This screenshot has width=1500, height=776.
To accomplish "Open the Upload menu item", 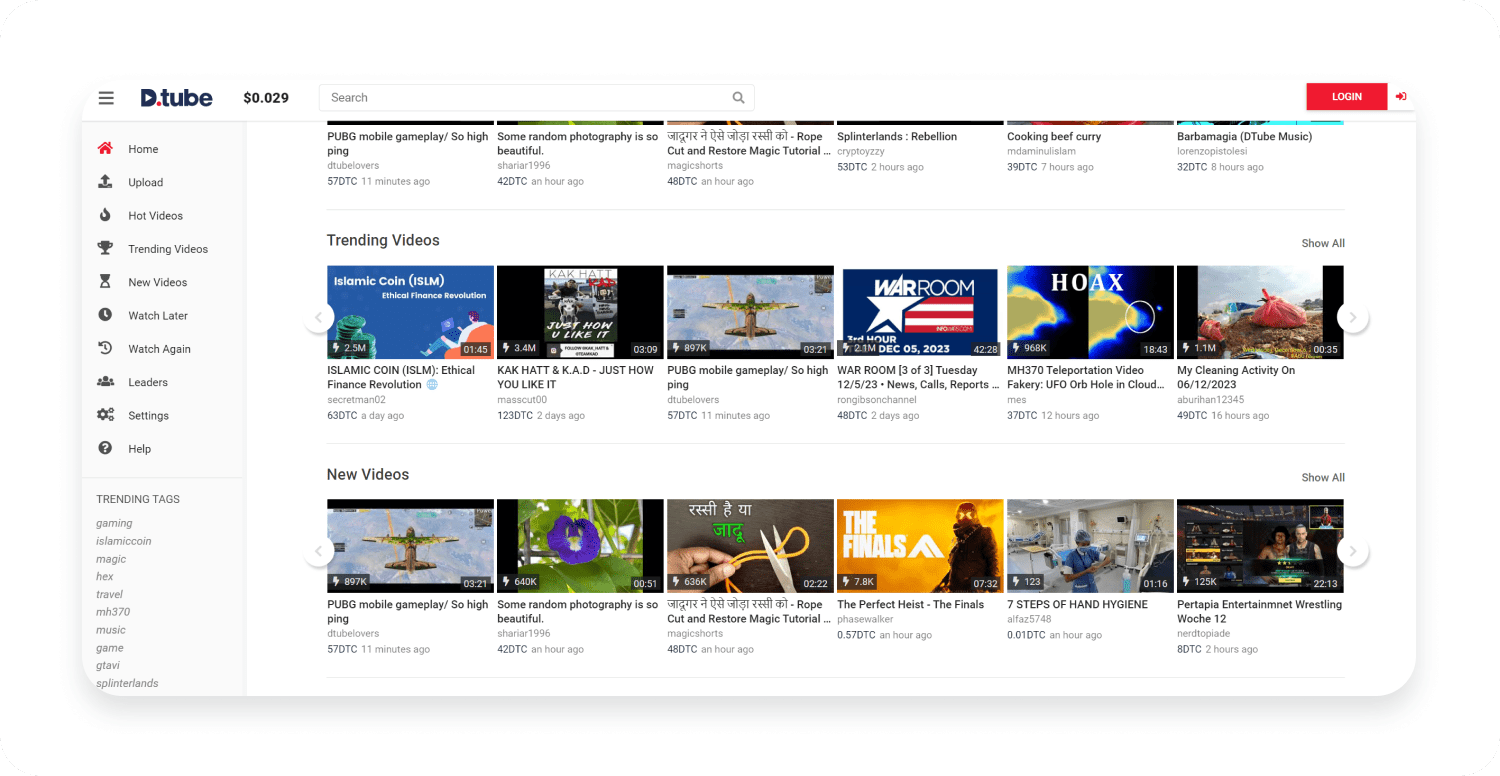I will [x=145, y=182].
